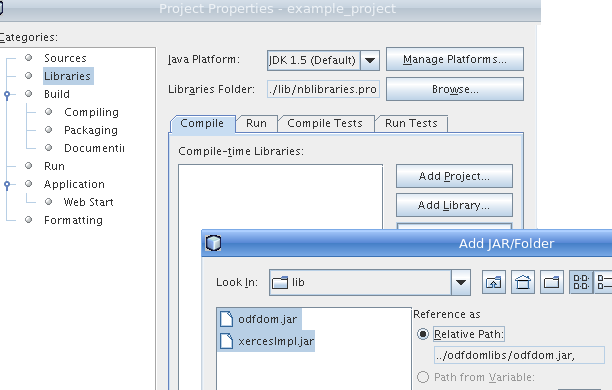Select Build category
The image size is (612, 390).
(x=57, y=94)
